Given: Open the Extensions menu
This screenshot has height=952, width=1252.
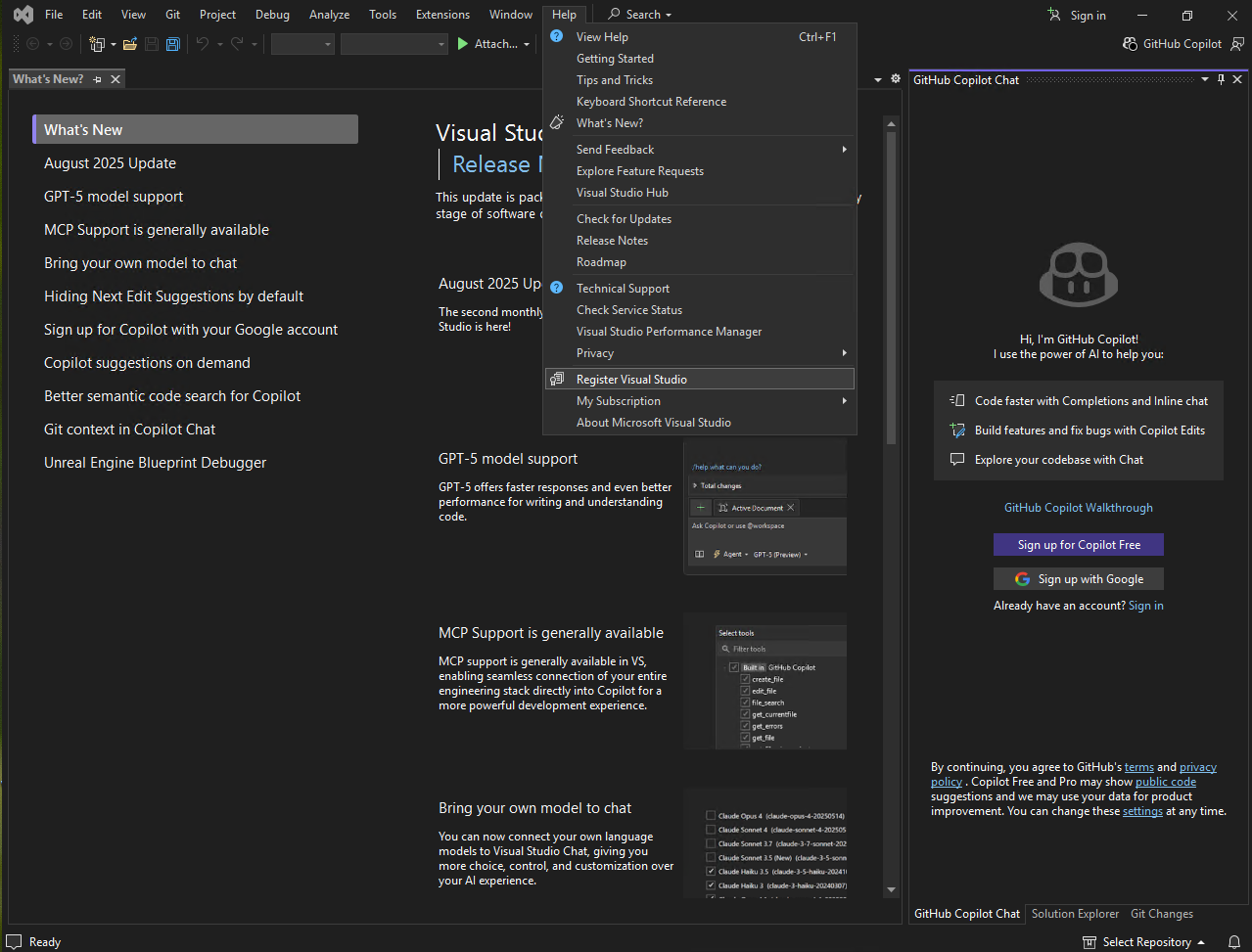Looking at the screenshot, I should coord(442,15).
